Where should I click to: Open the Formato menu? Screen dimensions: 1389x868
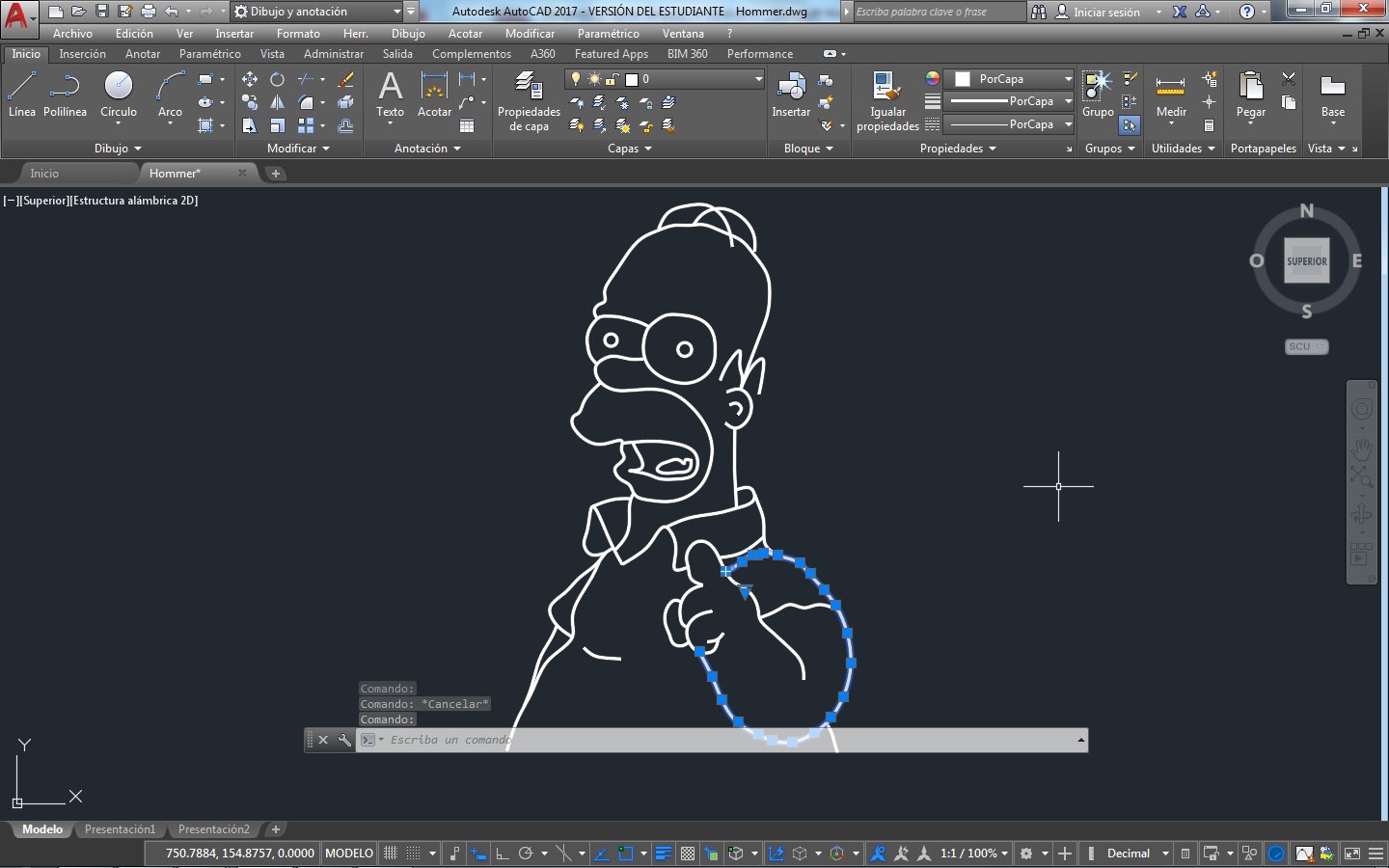[x=298, y=34]
